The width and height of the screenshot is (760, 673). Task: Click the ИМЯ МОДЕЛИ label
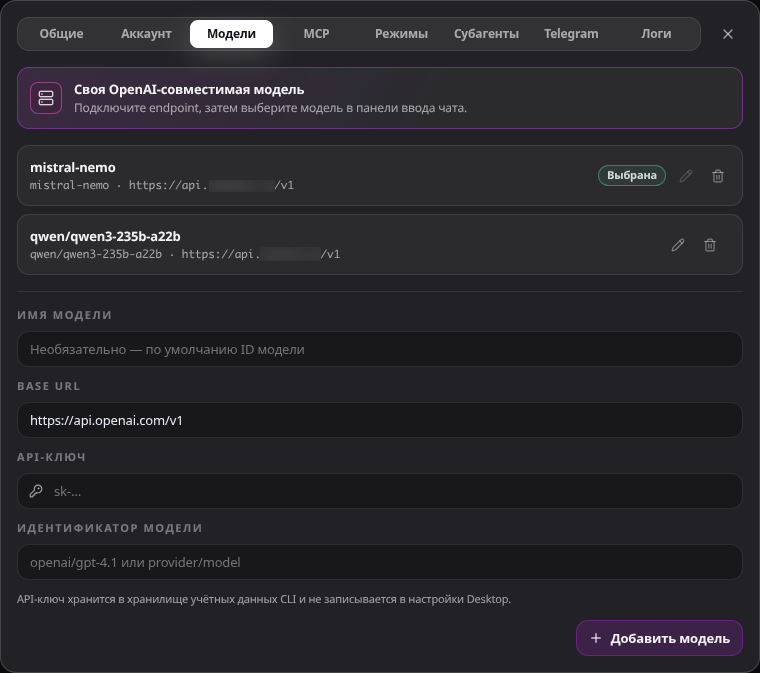(64, 315)
